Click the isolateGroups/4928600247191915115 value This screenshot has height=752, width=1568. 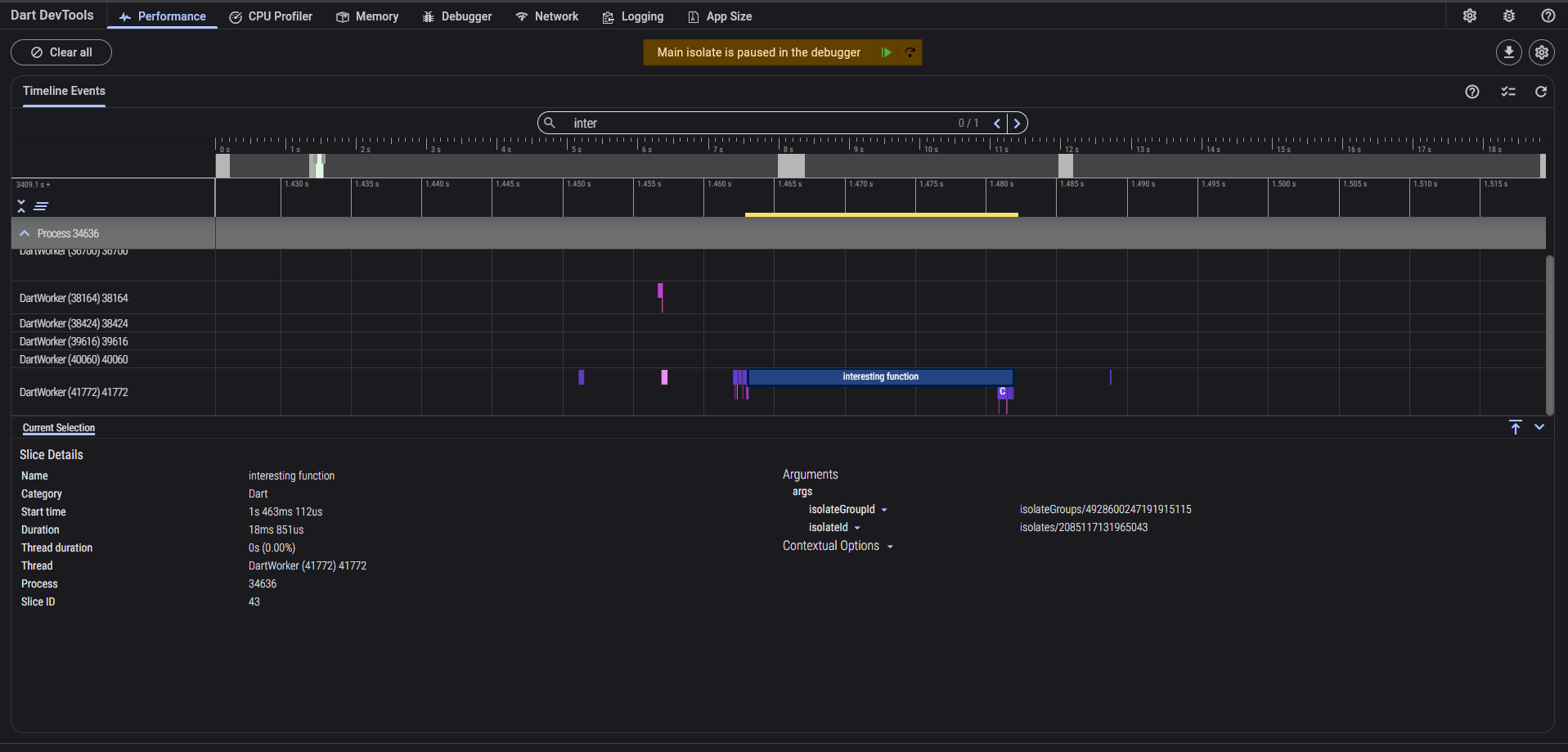coord(1105,509)
